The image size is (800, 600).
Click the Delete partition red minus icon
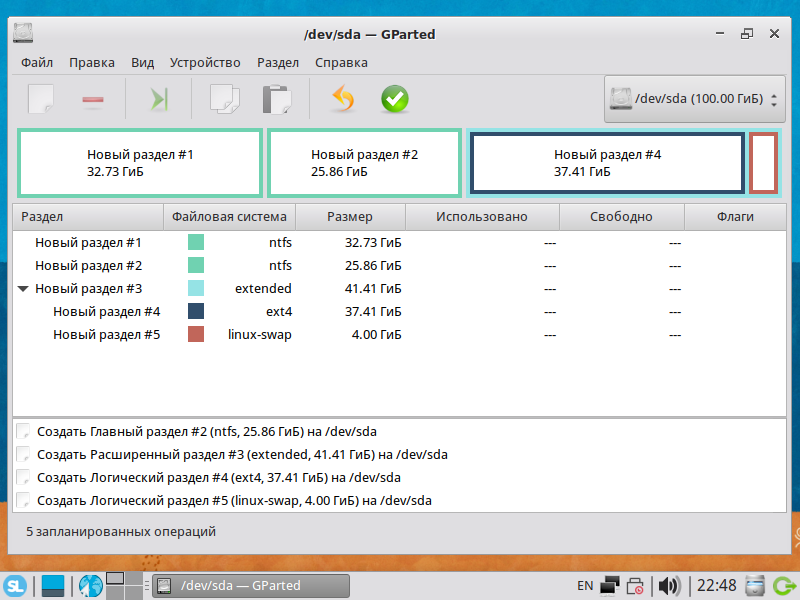pyautogui.click(x=93, y=99)
